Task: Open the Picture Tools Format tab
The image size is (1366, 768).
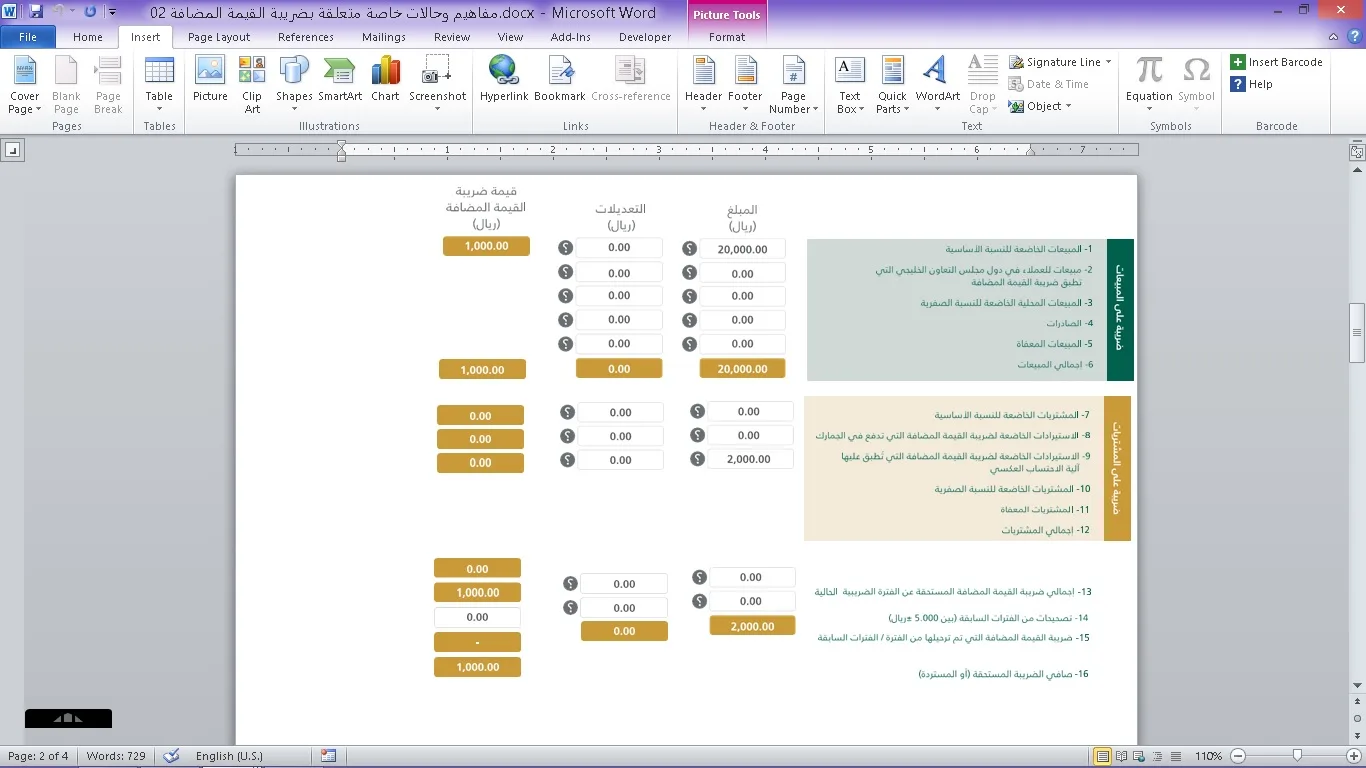Action: point(727,37)
